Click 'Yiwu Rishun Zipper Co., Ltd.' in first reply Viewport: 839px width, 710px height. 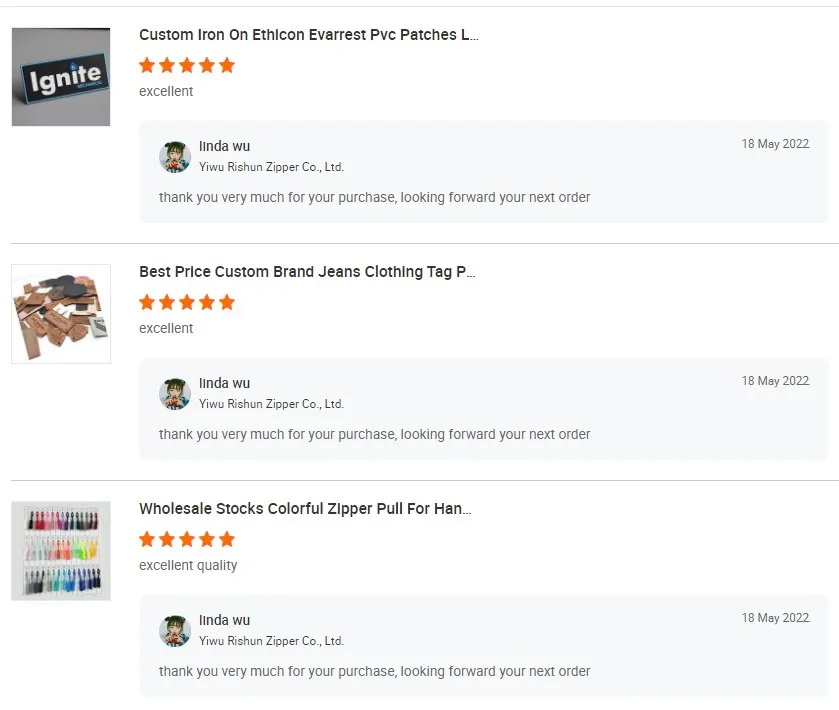pos(271,167)
